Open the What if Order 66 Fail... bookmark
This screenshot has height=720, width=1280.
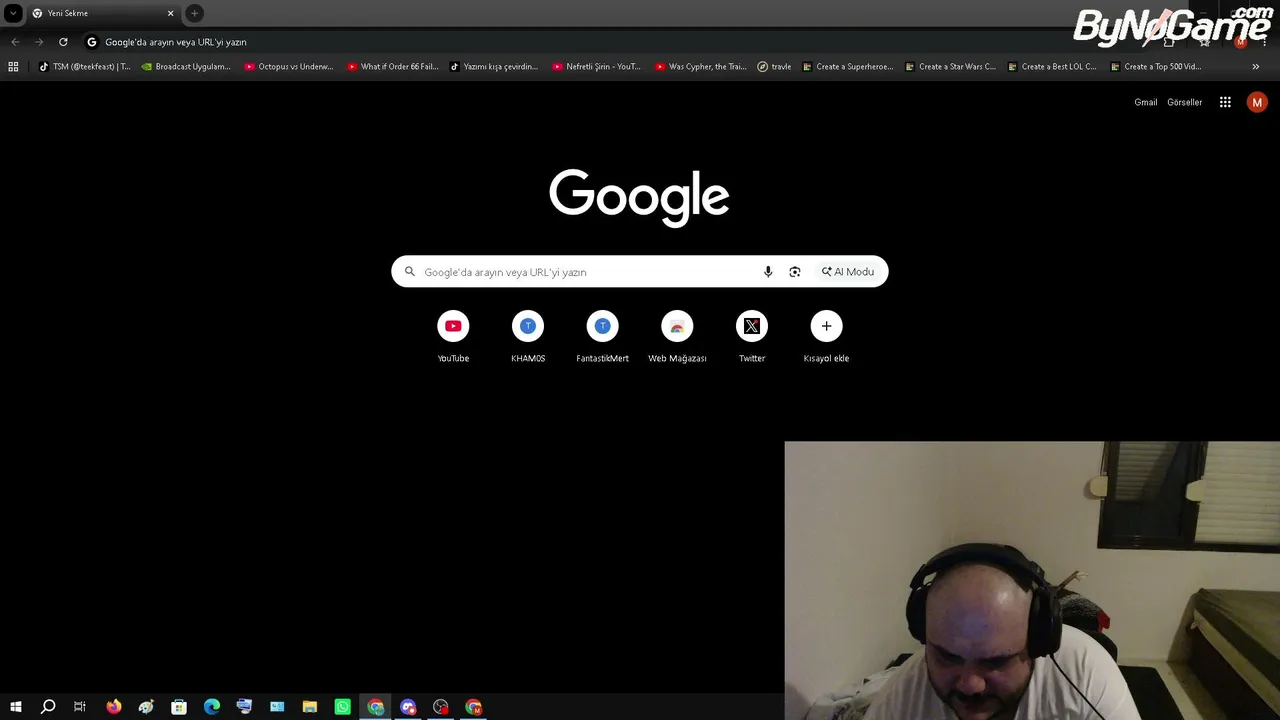pos(393,67)
